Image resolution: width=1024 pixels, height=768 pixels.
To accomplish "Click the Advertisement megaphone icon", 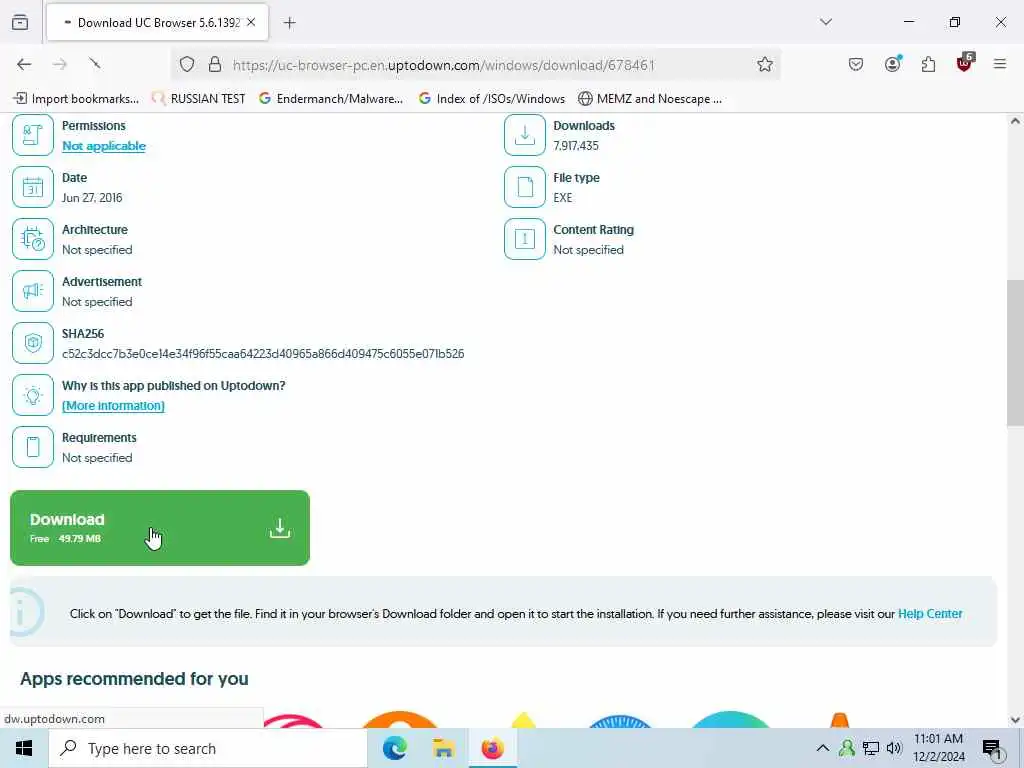I will 33,291.
